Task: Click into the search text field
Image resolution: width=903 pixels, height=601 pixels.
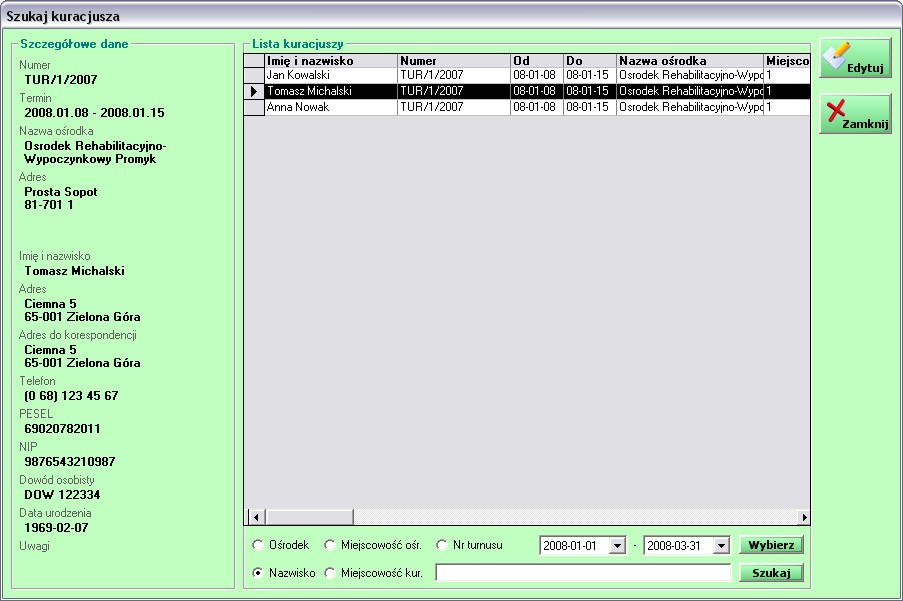Action: (583, 573)
